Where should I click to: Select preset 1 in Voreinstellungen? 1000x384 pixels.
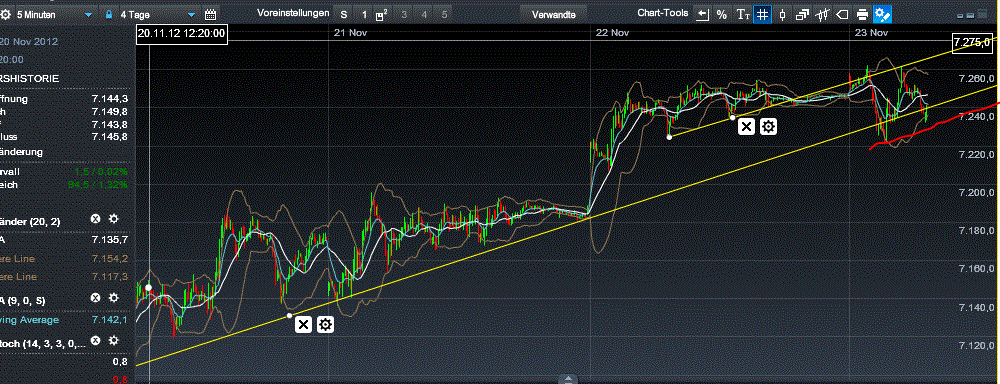[364, 14]
